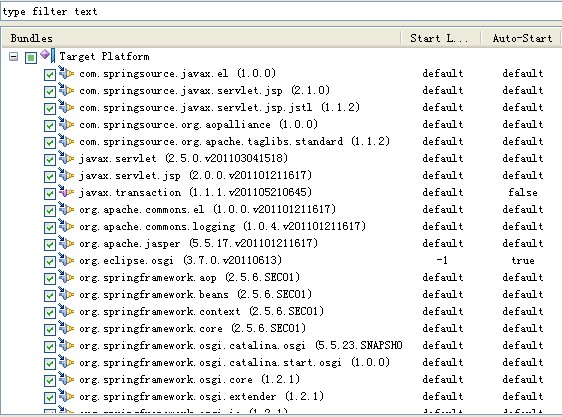Click plug-in icon of org.springframework.core

tap(66, 328)
